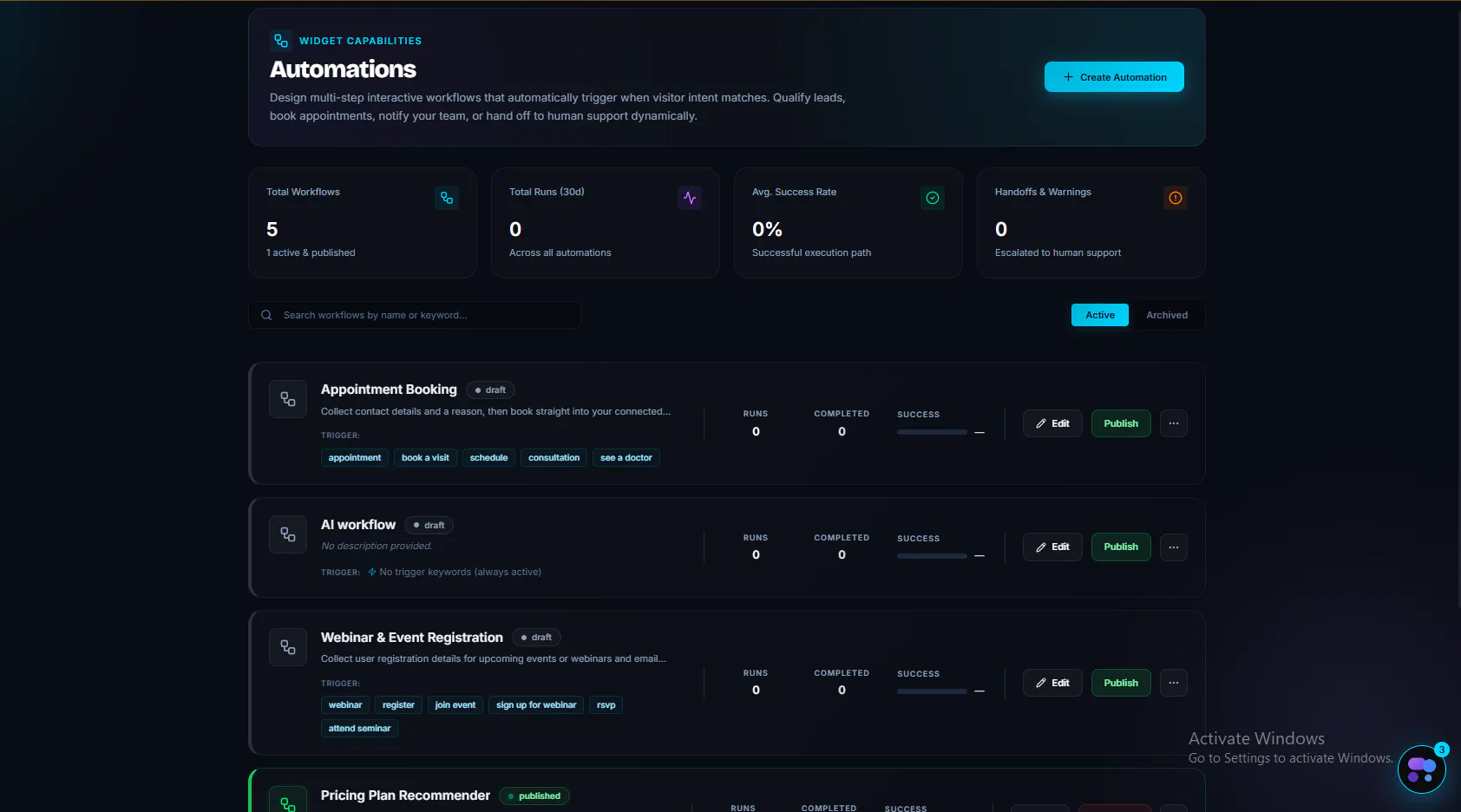Open the Webinar & Event Registration title
Image resolution: width=1461 pixels, height=812 pixels.
[x=412, y=638]
